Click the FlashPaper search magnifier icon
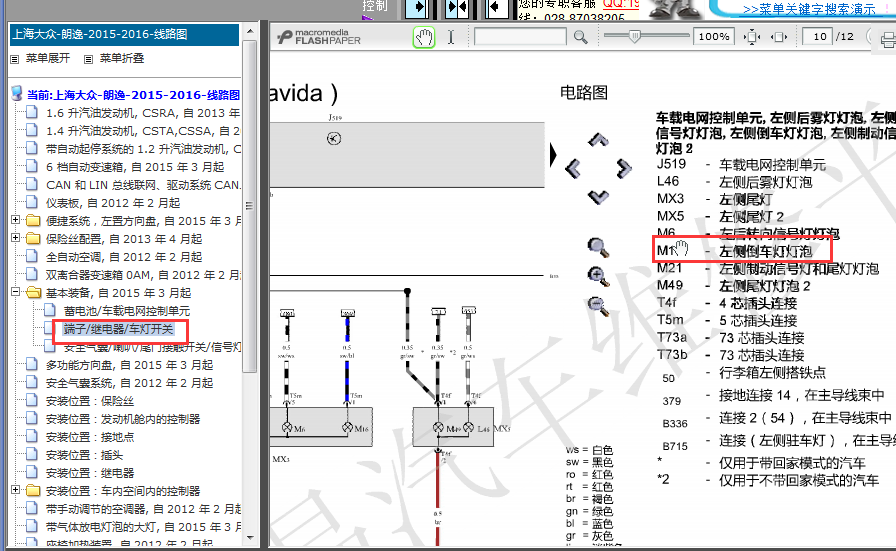Image resolution: width=896 pixels, height=551 pixels. click(581, 37)
